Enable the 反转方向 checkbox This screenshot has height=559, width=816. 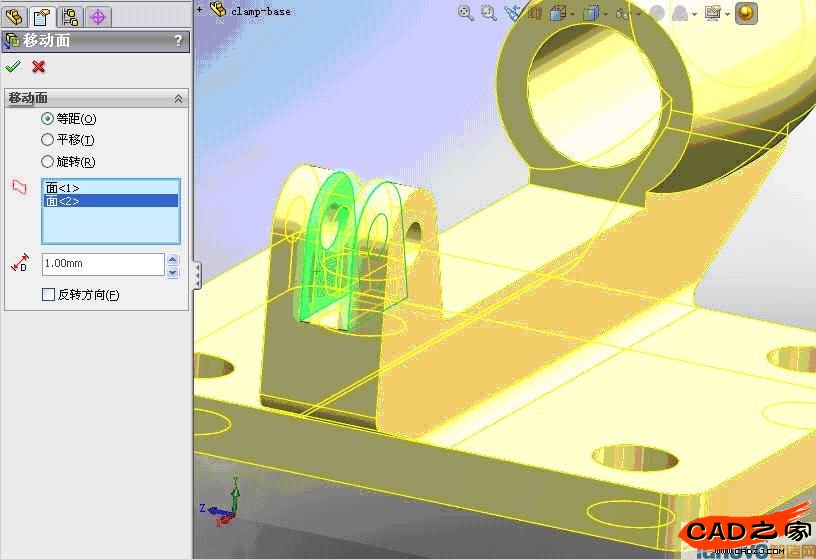tap(48, 295)
